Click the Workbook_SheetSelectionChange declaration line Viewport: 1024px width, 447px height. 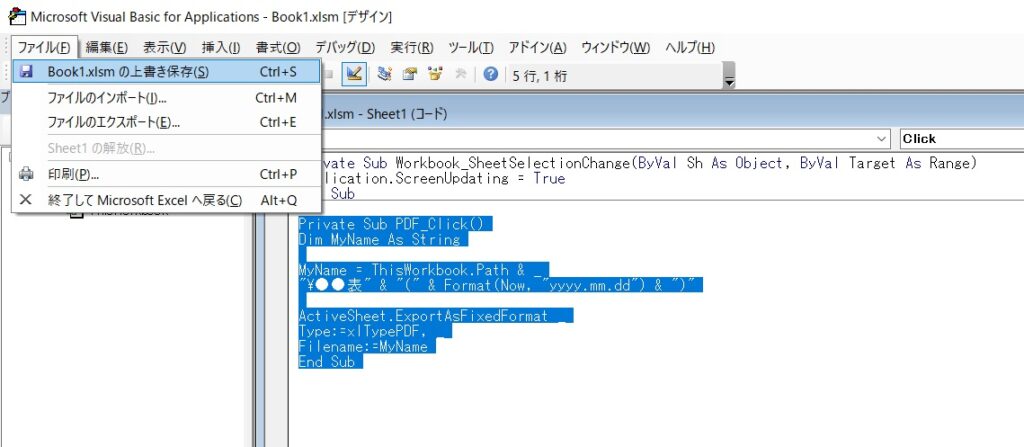[x=649, y=163]
